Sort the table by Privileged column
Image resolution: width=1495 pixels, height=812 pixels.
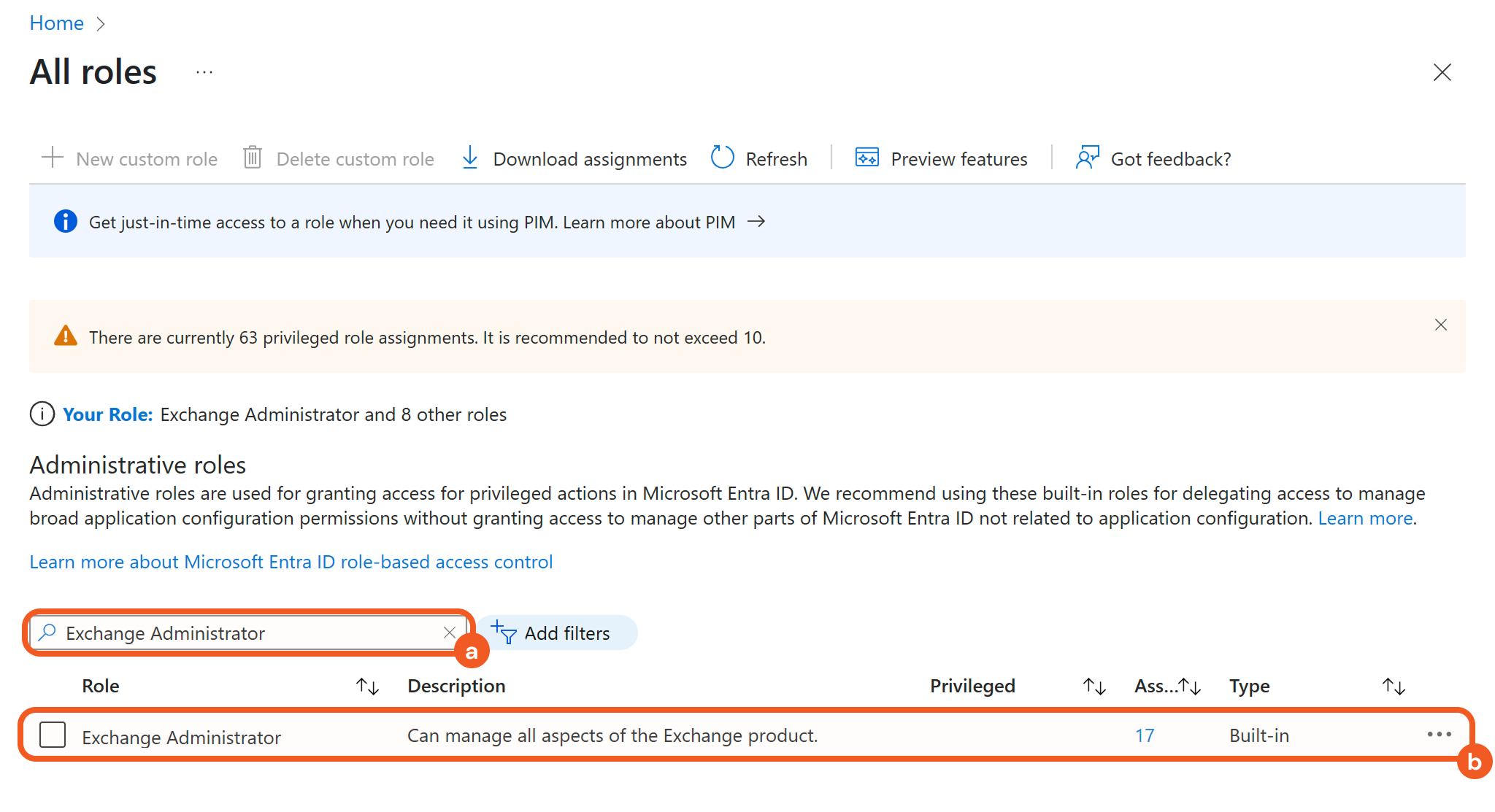1094,686
